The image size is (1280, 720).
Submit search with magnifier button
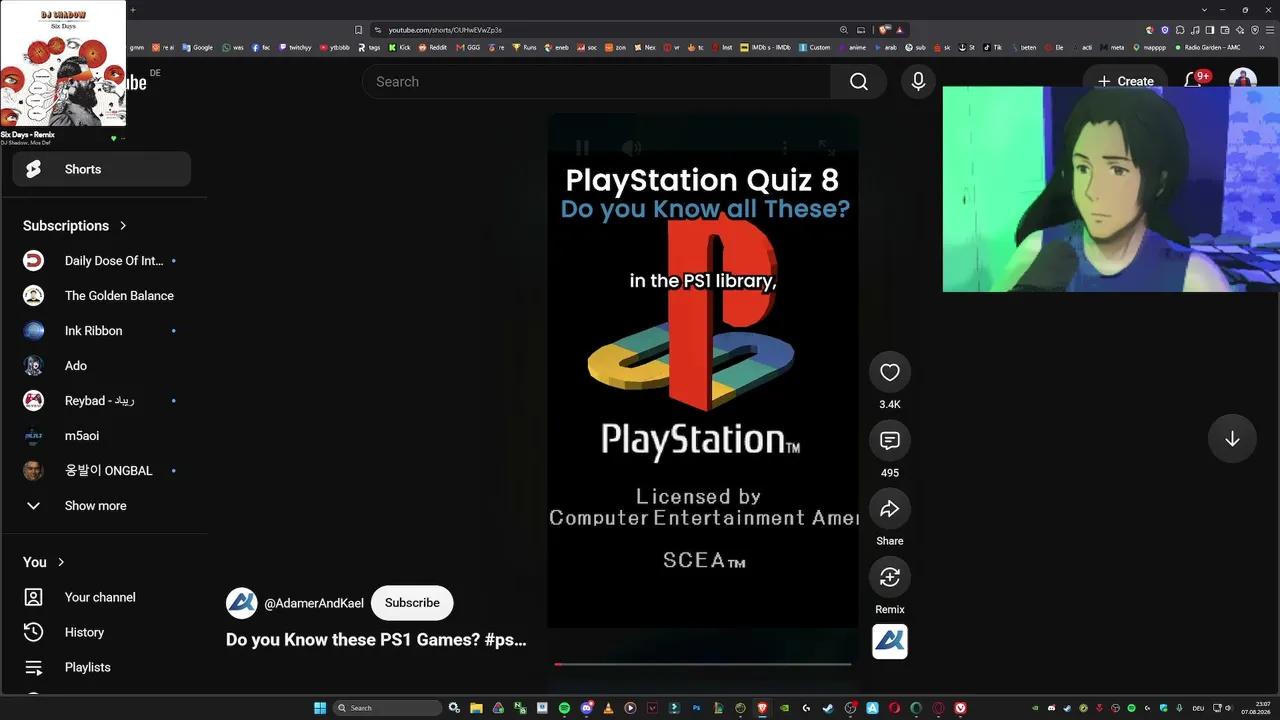(859, 82)
